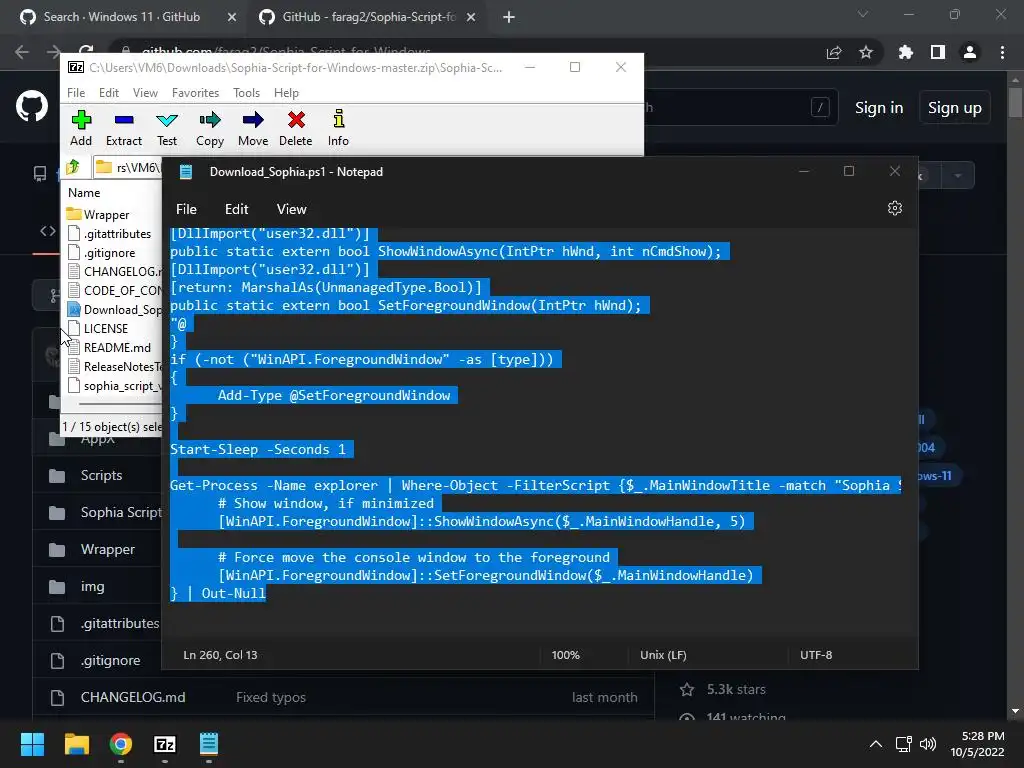This screenshot has height=768, width=1024.
Task: Open File Explorer from the taskbar
Action: click(76, 744)
